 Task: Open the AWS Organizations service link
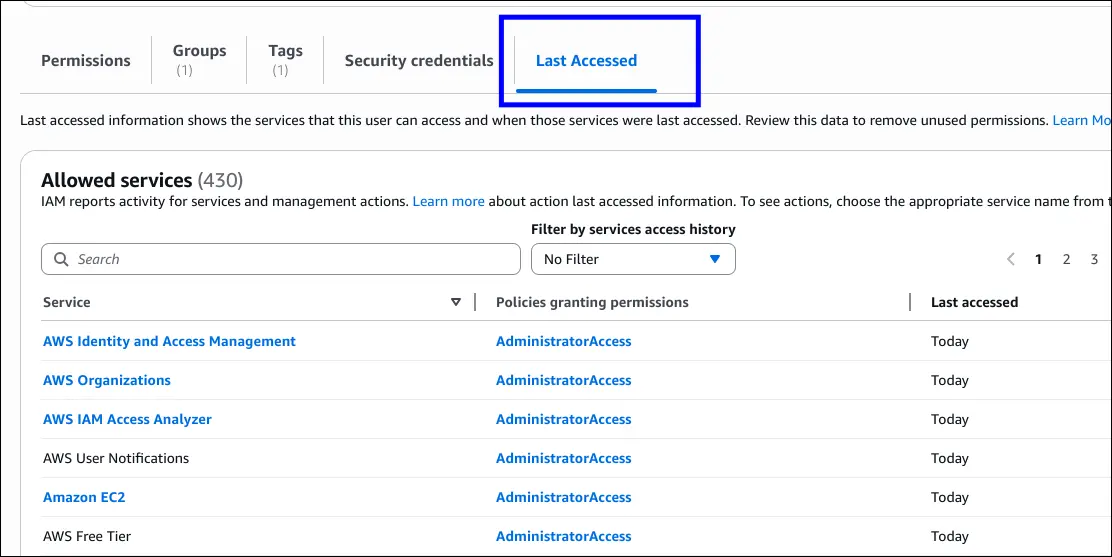[x=107, y=380]
